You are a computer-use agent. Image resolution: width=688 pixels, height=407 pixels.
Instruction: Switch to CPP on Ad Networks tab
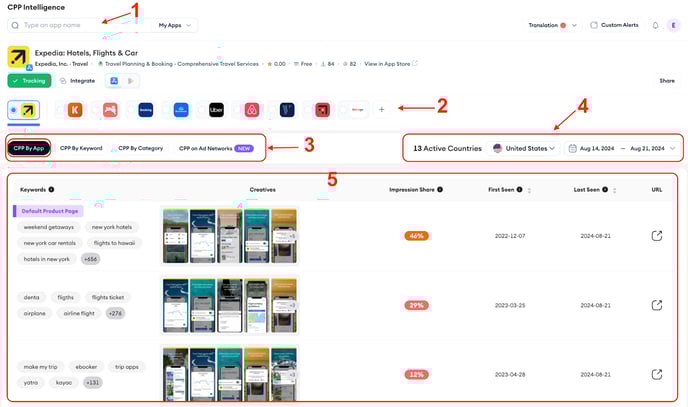tap(216, 148)
